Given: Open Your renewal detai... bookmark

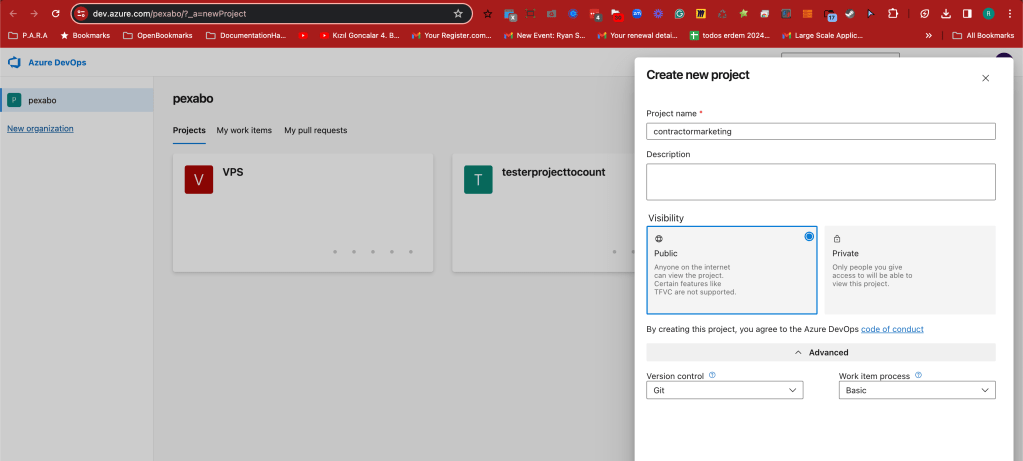Looking at the screenshot, I should (637, 35).
